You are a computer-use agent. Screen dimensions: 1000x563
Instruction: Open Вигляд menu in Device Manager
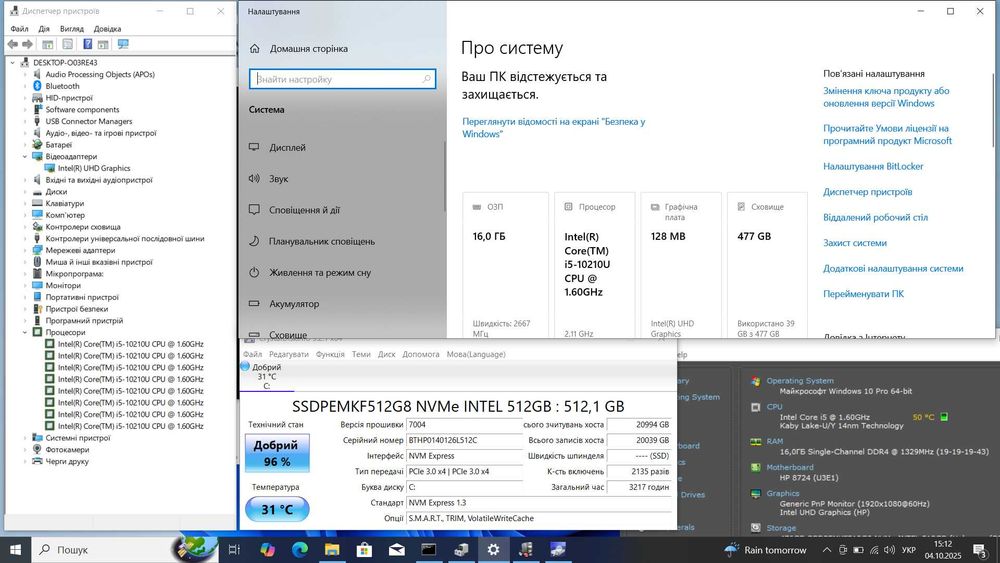tap(72, 29)
